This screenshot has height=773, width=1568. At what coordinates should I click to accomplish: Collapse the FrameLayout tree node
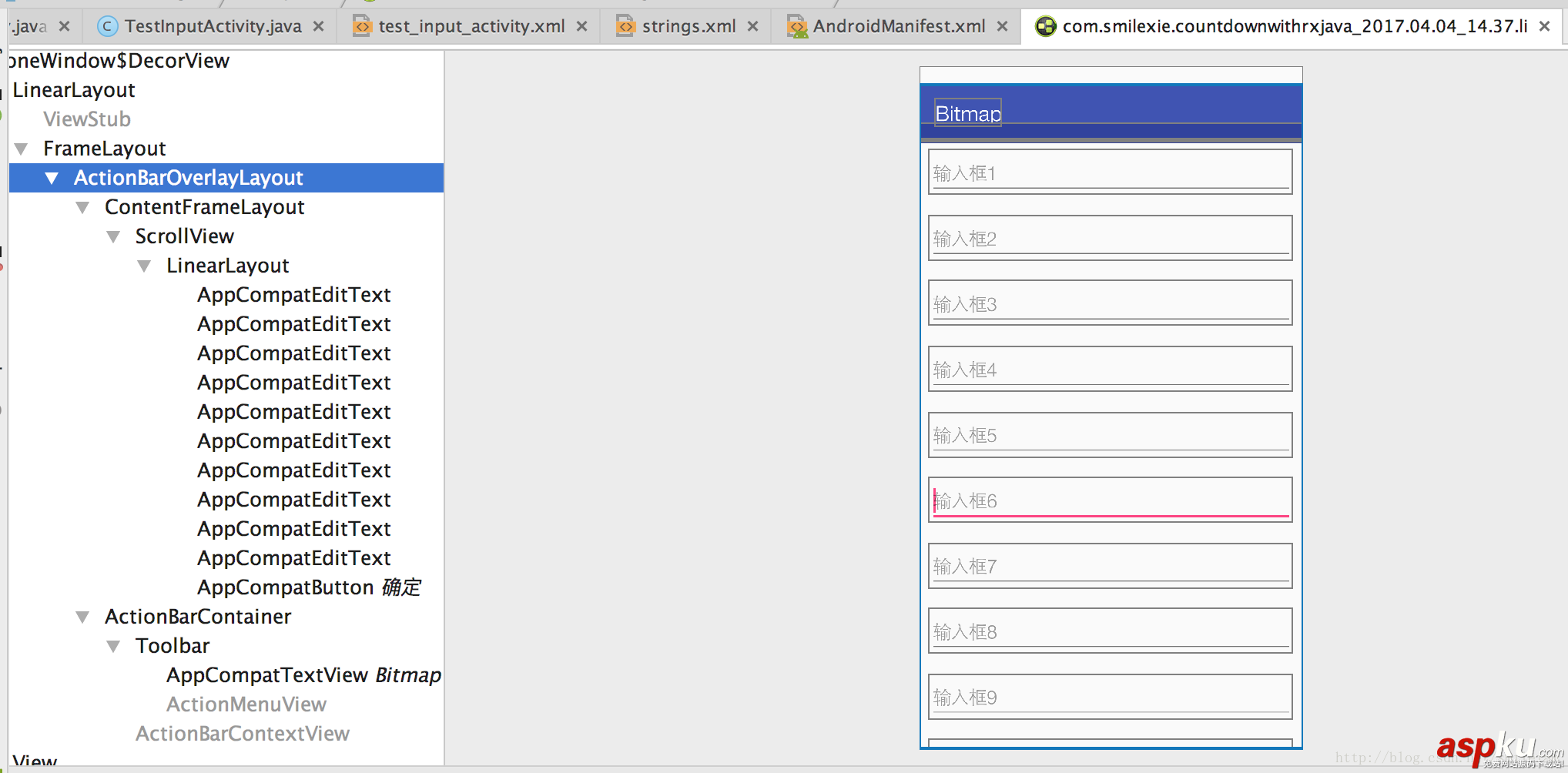coord(22,149)
